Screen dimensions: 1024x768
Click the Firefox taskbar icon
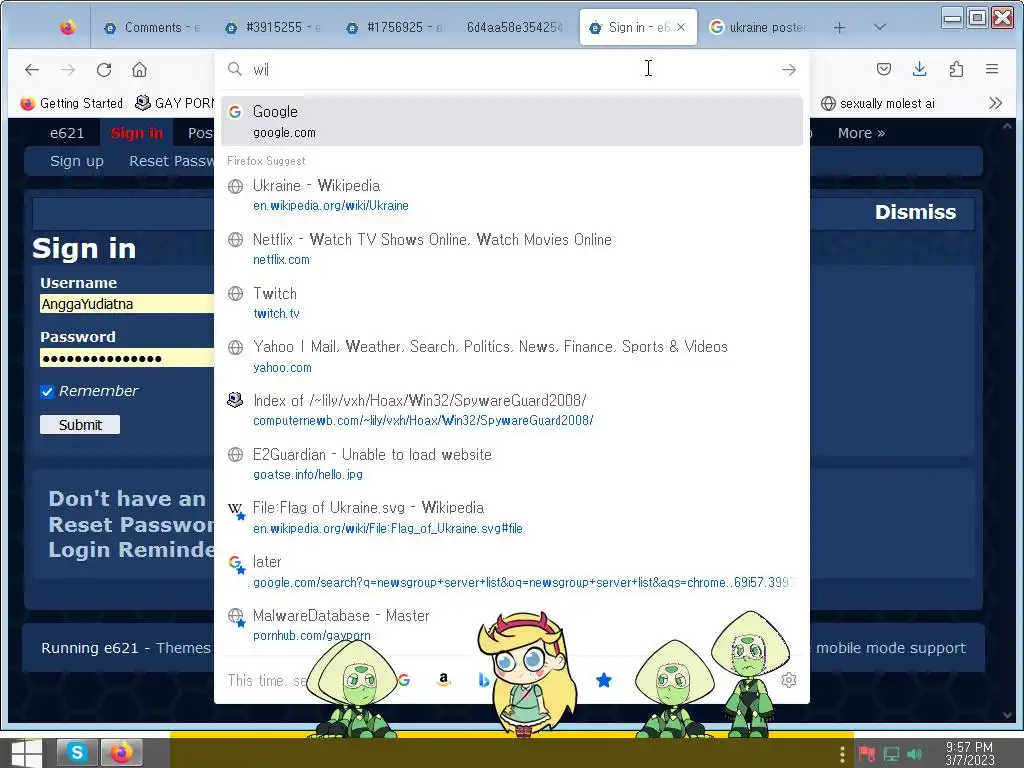click(x=121, y=753)
